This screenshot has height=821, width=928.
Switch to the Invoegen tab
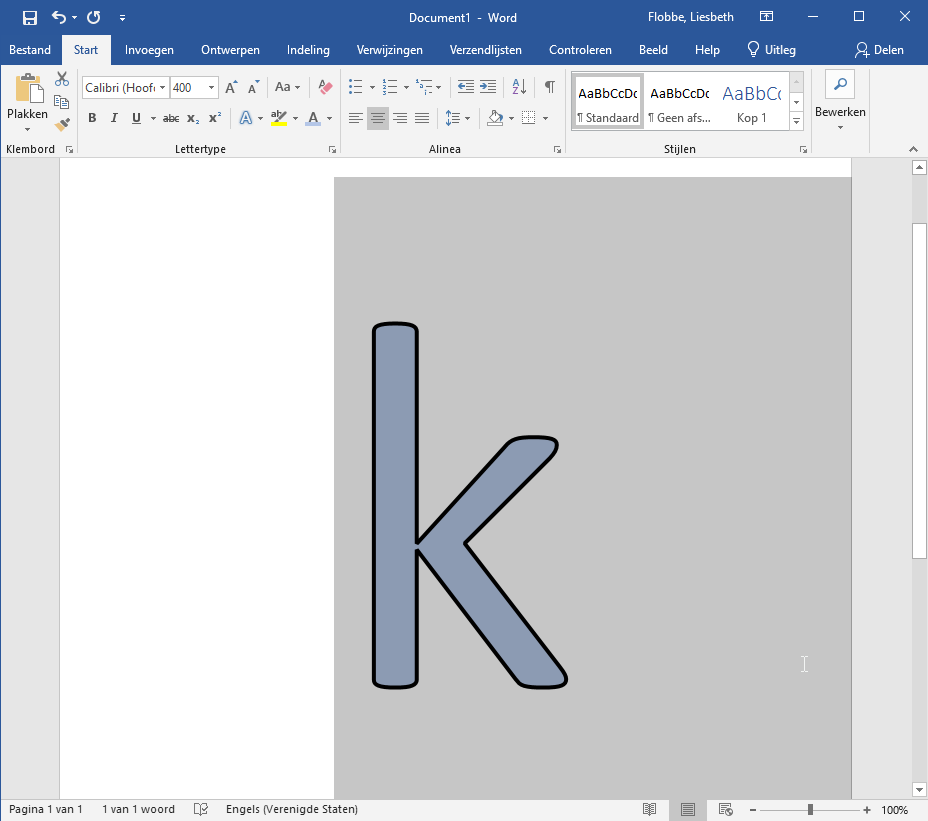149,50
